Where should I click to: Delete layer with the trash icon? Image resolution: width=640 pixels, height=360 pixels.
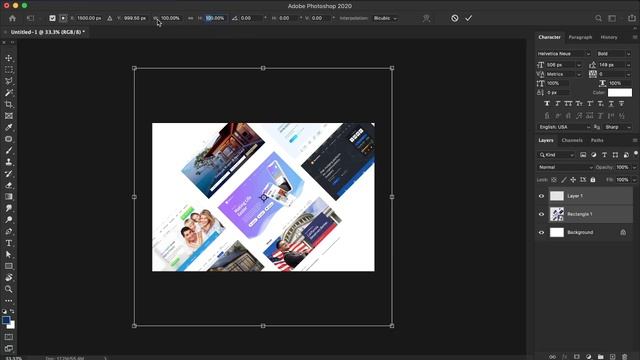[x=624, y=357]
